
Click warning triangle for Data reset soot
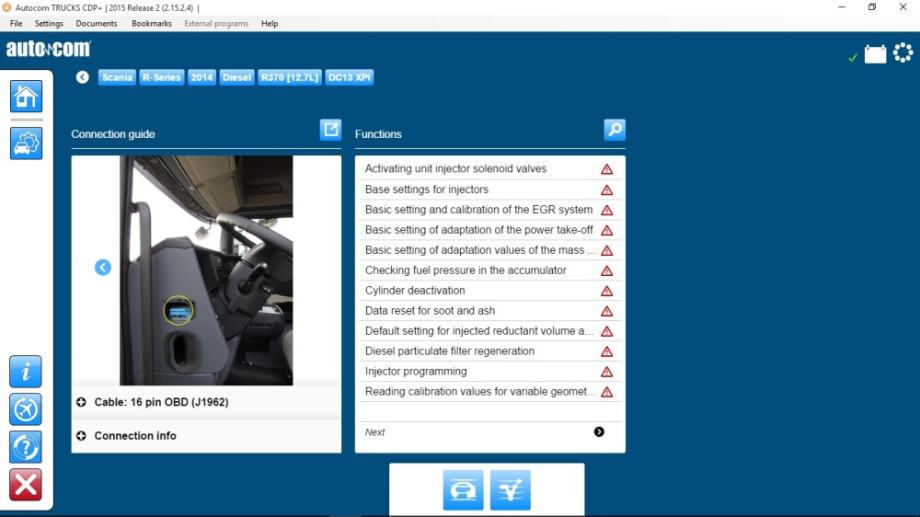[x=607, y=312]
